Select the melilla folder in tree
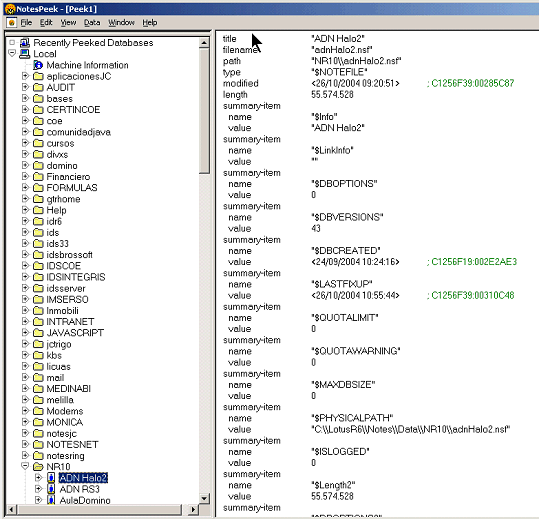This screenshot has width=540, height=520. 60,400
